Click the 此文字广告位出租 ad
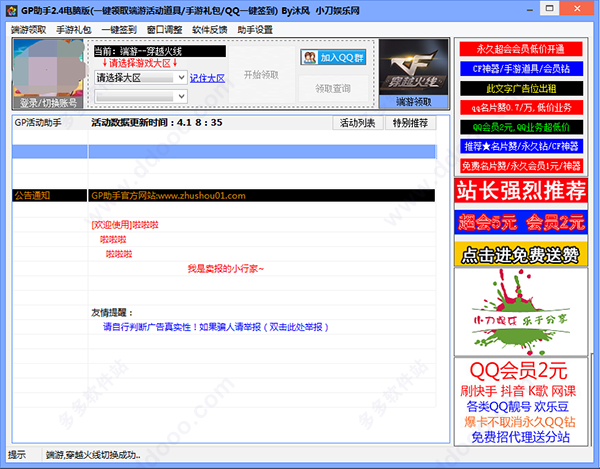This screenshot has width=600, height=469. click(x=521, y=89)
